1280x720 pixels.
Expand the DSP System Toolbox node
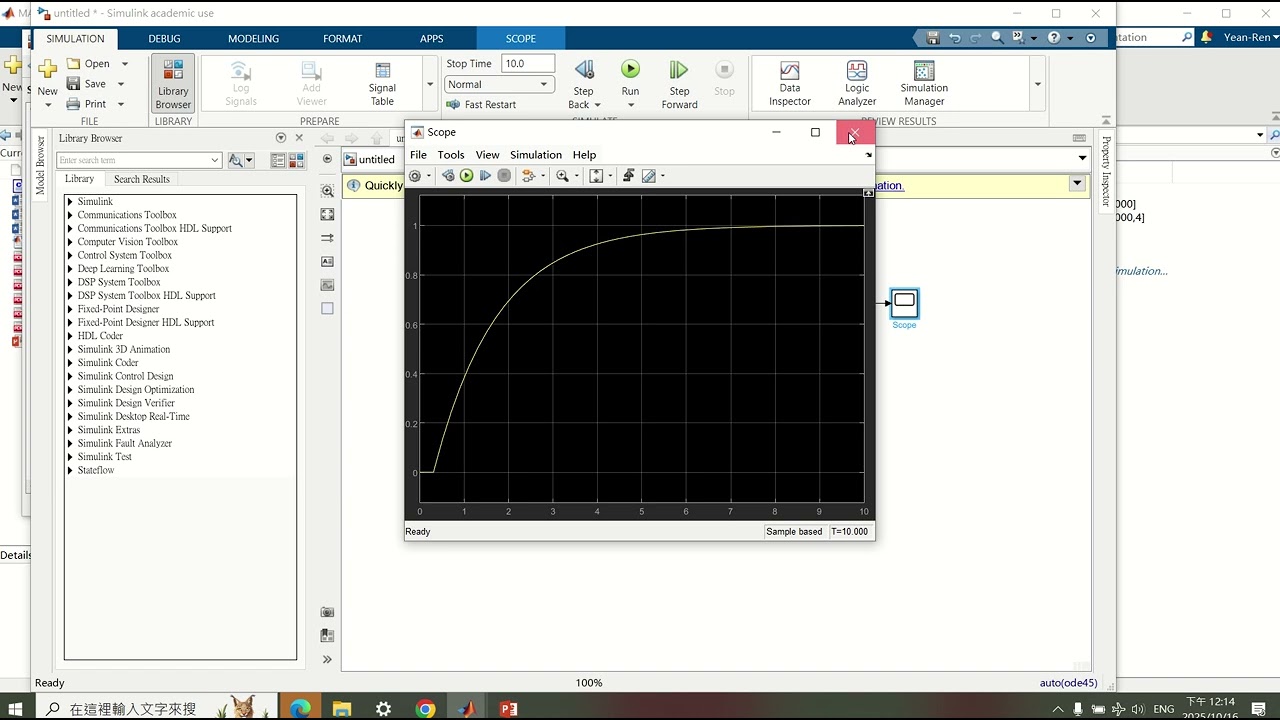pyautogui.click(x=70, y=282)
